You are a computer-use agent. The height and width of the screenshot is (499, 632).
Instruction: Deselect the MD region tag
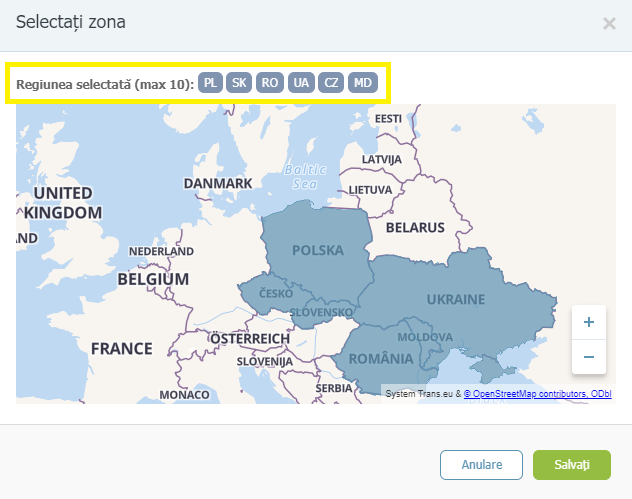click(362, 83)
